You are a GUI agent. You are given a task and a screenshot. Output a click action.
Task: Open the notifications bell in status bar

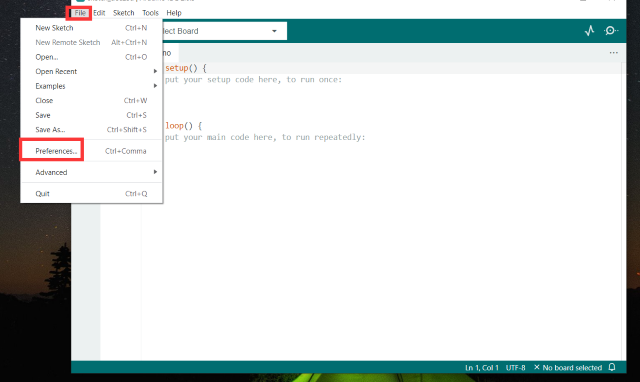(612, 367)
